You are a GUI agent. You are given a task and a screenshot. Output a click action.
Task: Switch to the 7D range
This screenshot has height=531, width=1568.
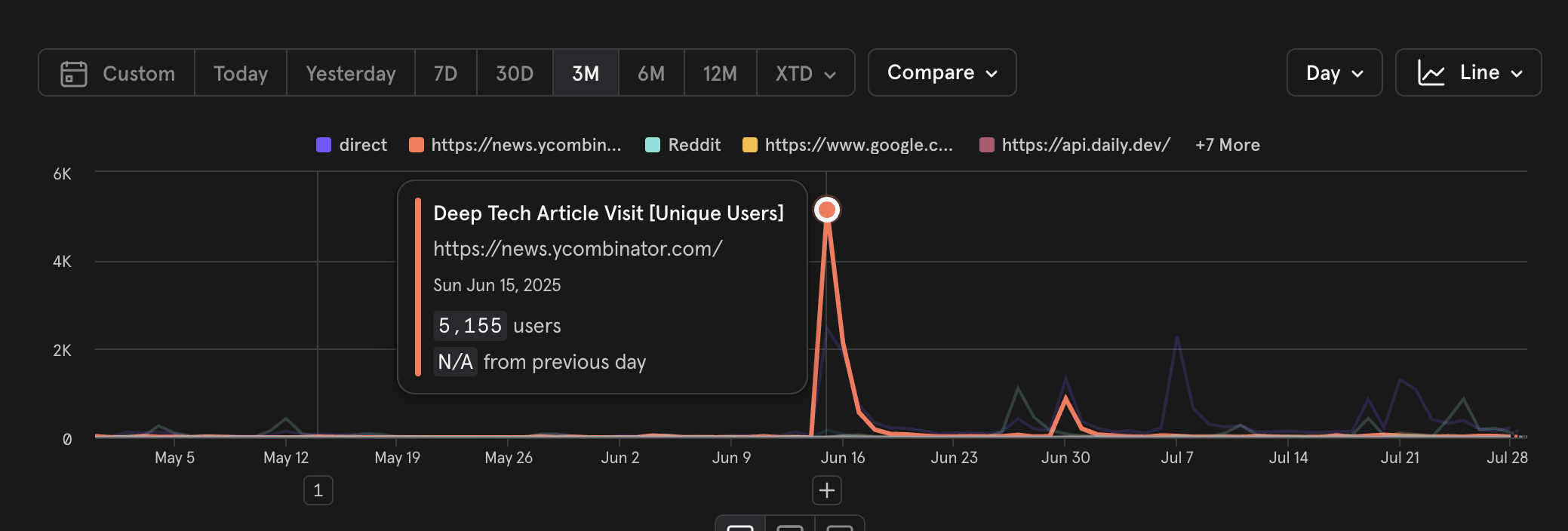[445, 73]
